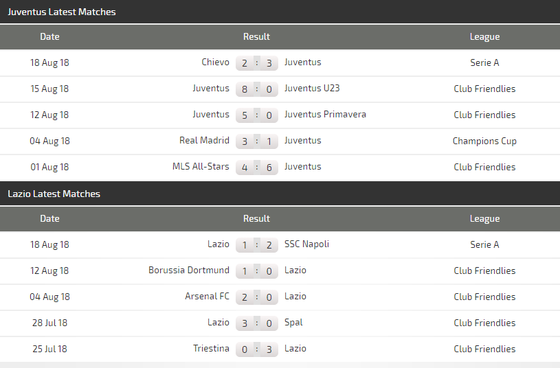Click the Champions Cup league entry

(x=484, y=141)
